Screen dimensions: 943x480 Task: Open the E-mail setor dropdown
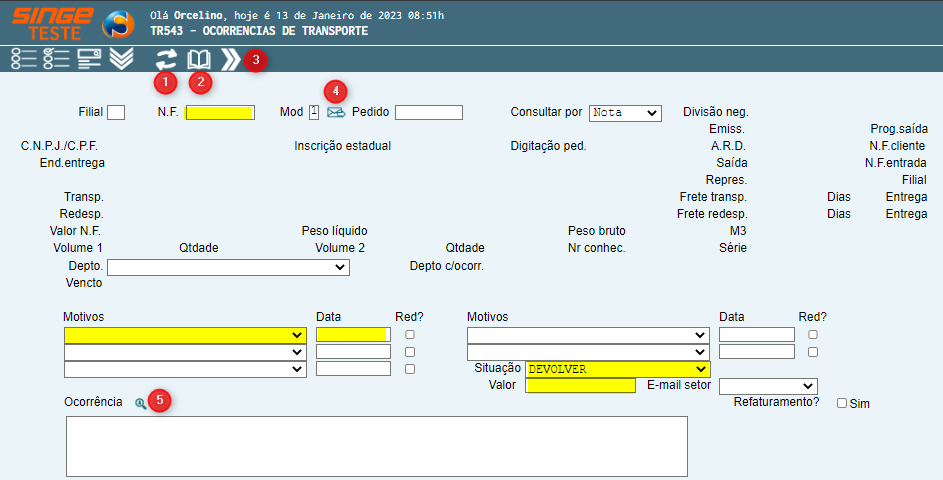pyautogui.click(x=769, y=386)
